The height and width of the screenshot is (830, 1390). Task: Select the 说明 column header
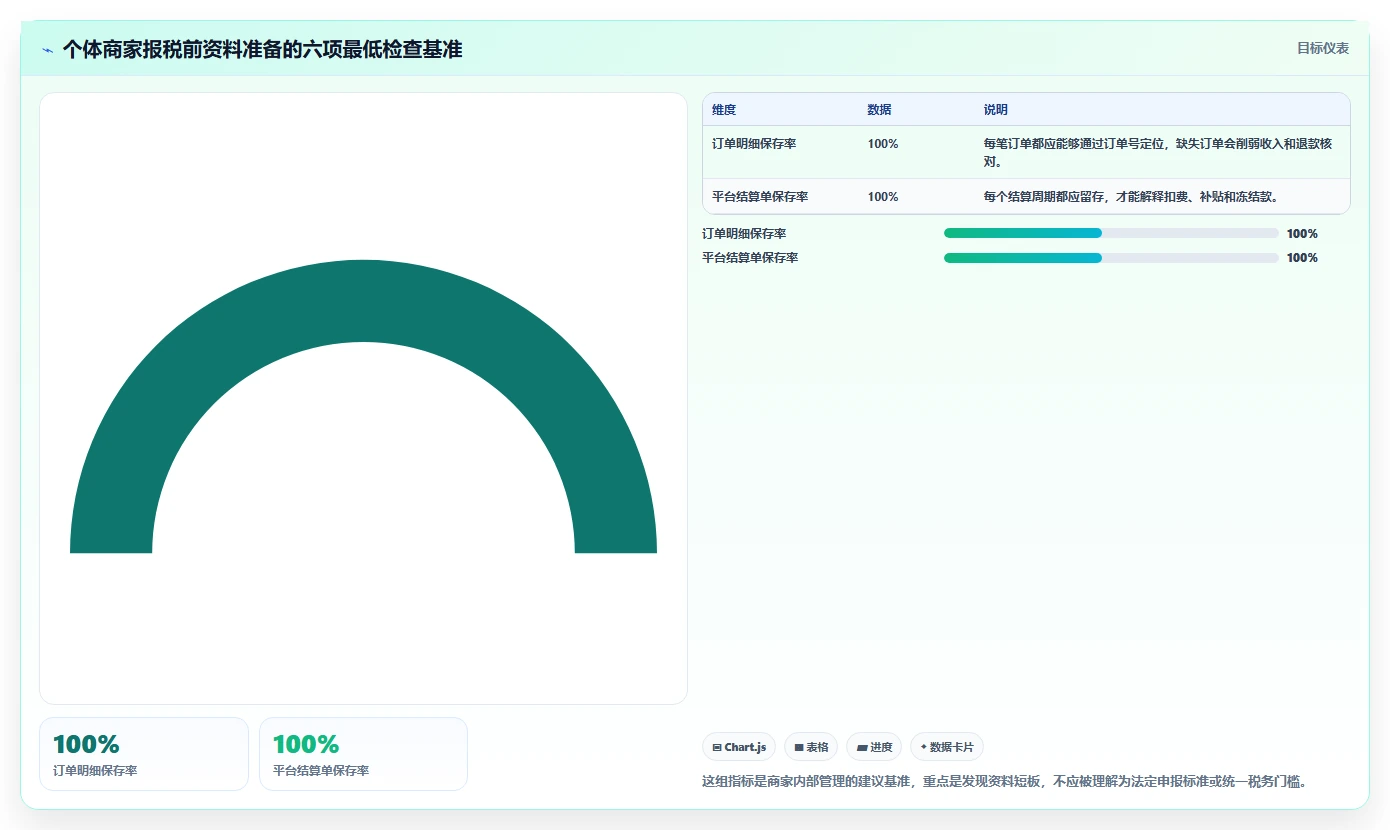(x=996, y=110)
